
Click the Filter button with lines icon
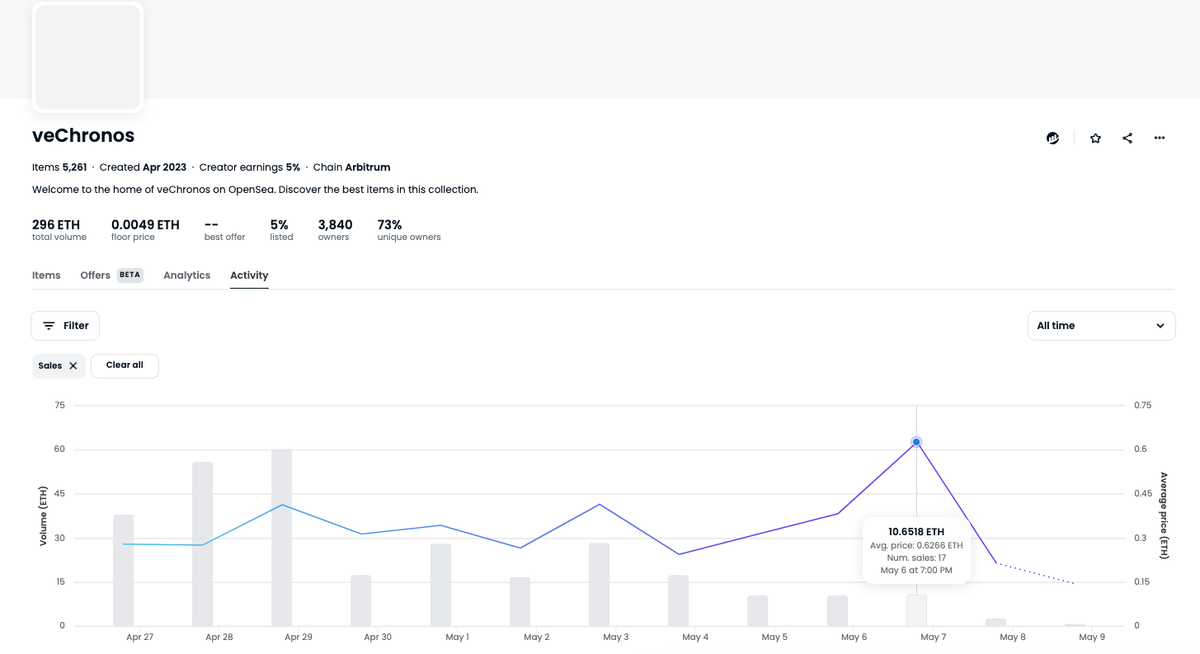(x=65, y=326)
